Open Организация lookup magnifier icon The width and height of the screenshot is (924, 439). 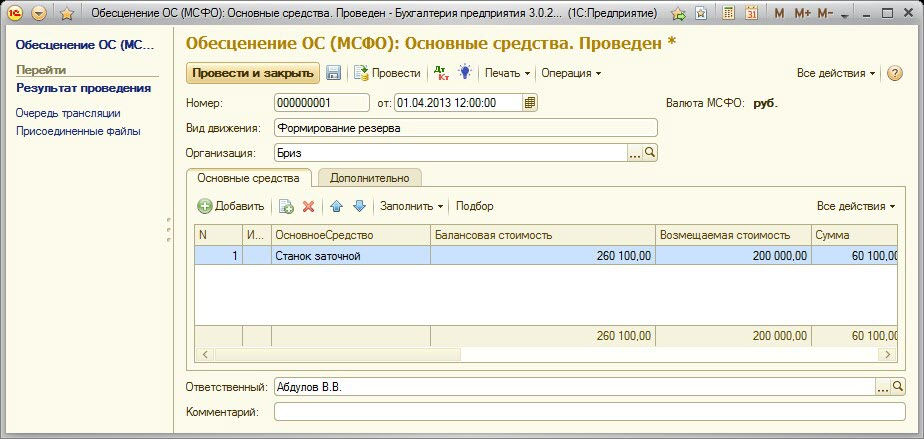[x=650, y=153]
